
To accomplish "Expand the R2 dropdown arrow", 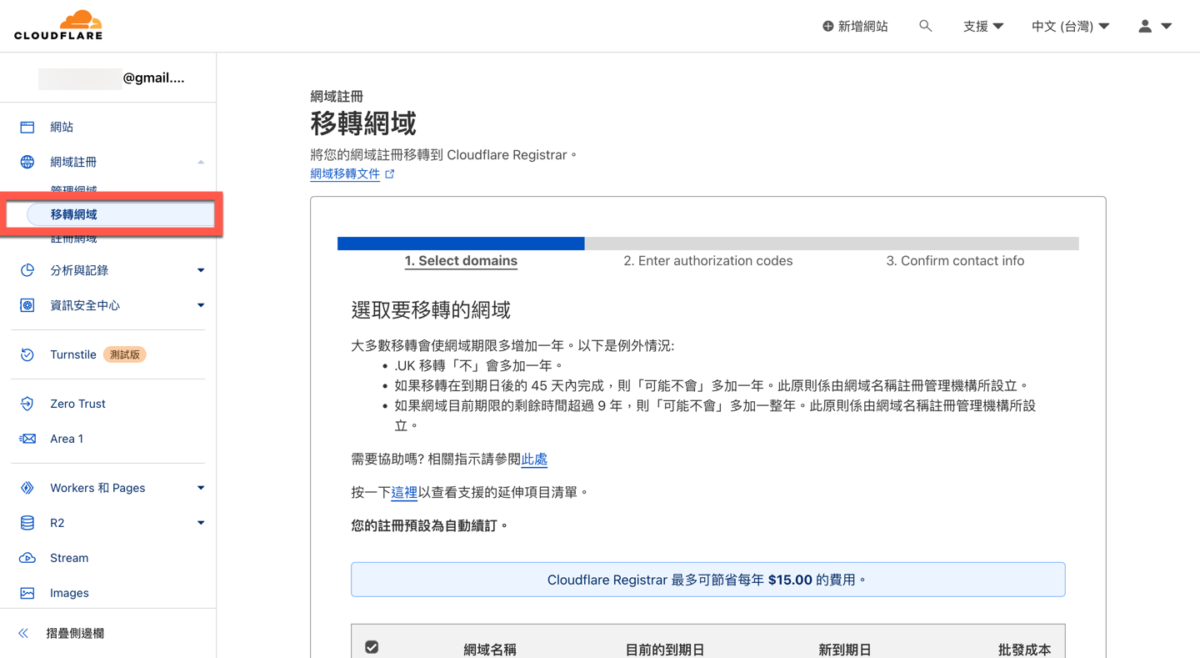I will (x=201, y=523).
